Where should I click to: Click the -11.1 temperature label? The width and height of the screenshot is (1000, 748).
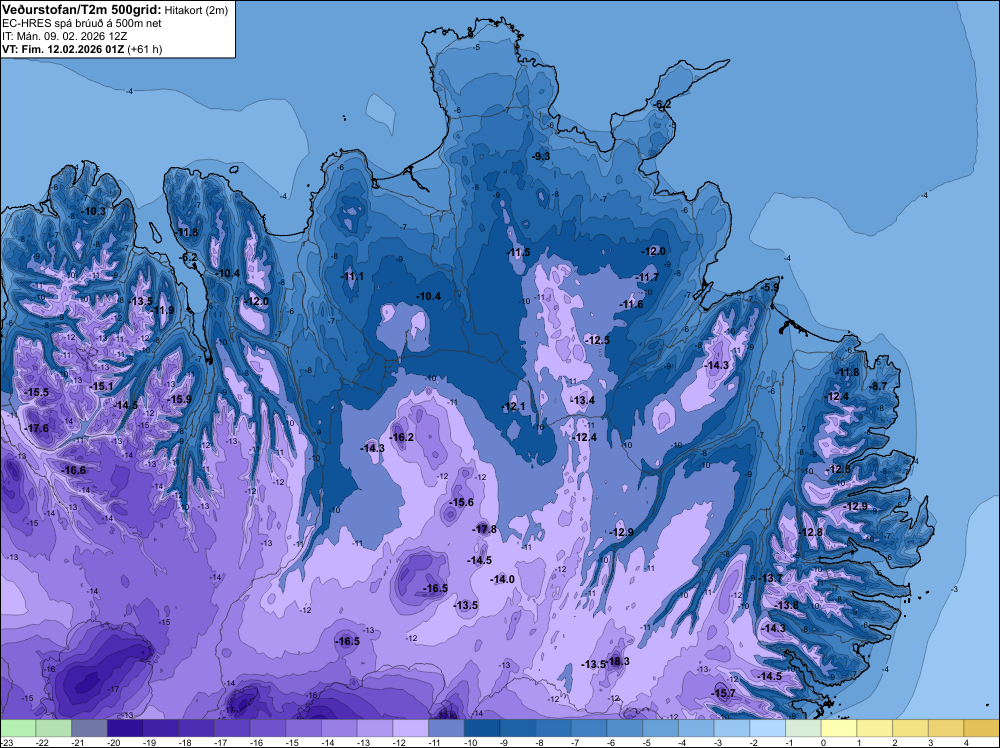[x=352, y=277]
